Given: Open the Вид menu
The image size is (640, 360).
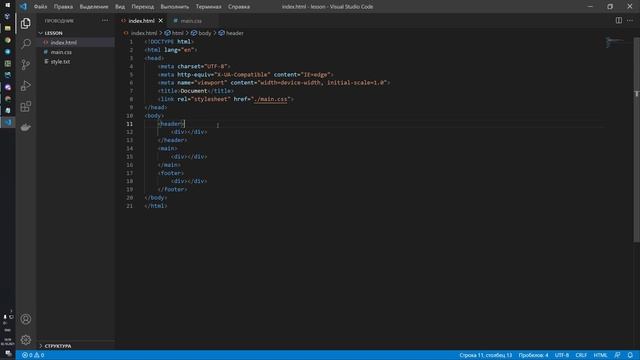Looking at the screenshot, I should [x=120, y=7].
